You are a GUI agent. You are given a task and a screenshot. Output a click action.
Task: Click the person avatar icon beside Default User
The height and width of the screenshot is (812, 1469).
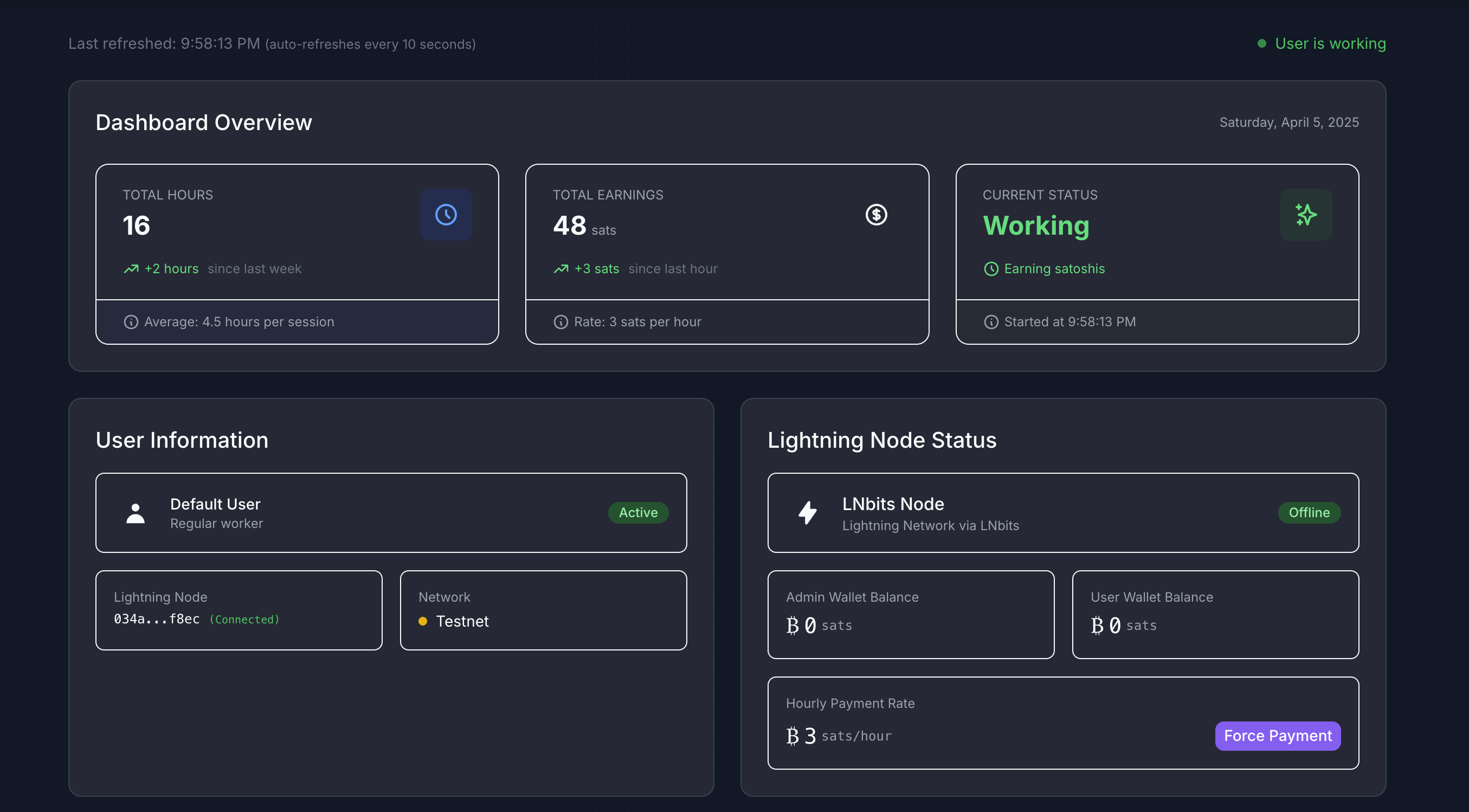[135, 513]
